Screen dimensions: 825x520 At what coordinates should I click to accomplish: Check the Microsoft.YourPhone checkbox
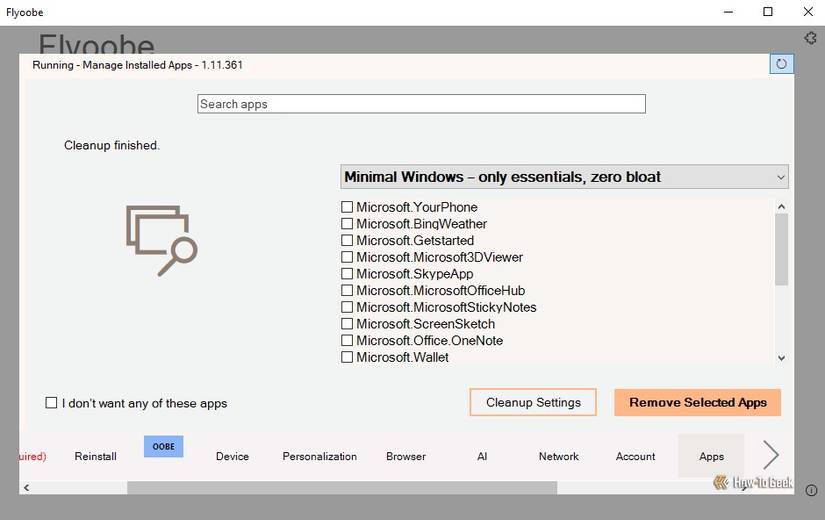347,207
